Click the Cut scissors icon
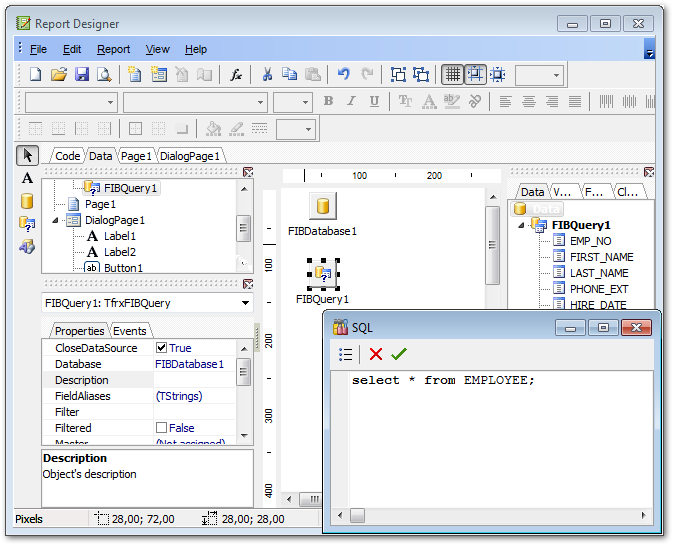Screen dimensions: 673x545 pyautogui.click(x=267, y=75)
